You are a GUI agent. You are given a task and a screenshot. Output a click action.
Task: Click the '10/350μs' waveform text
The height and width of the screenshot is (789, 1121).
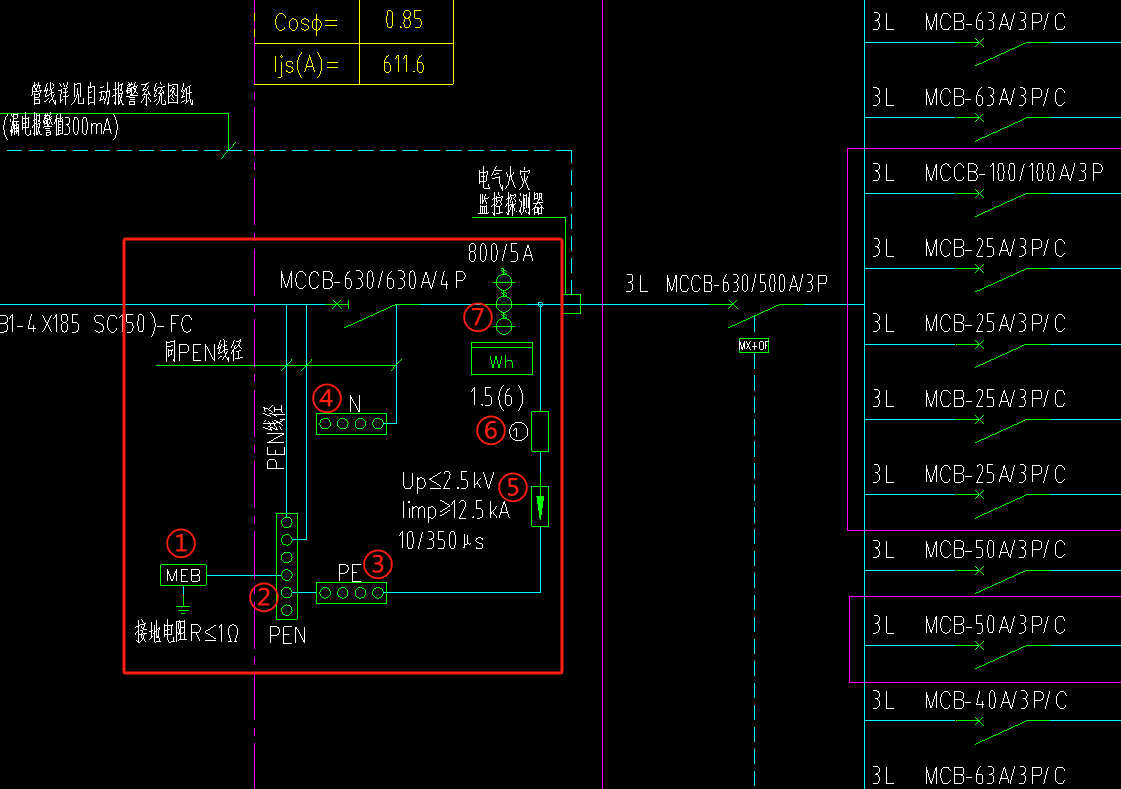[x=441, y=540]
